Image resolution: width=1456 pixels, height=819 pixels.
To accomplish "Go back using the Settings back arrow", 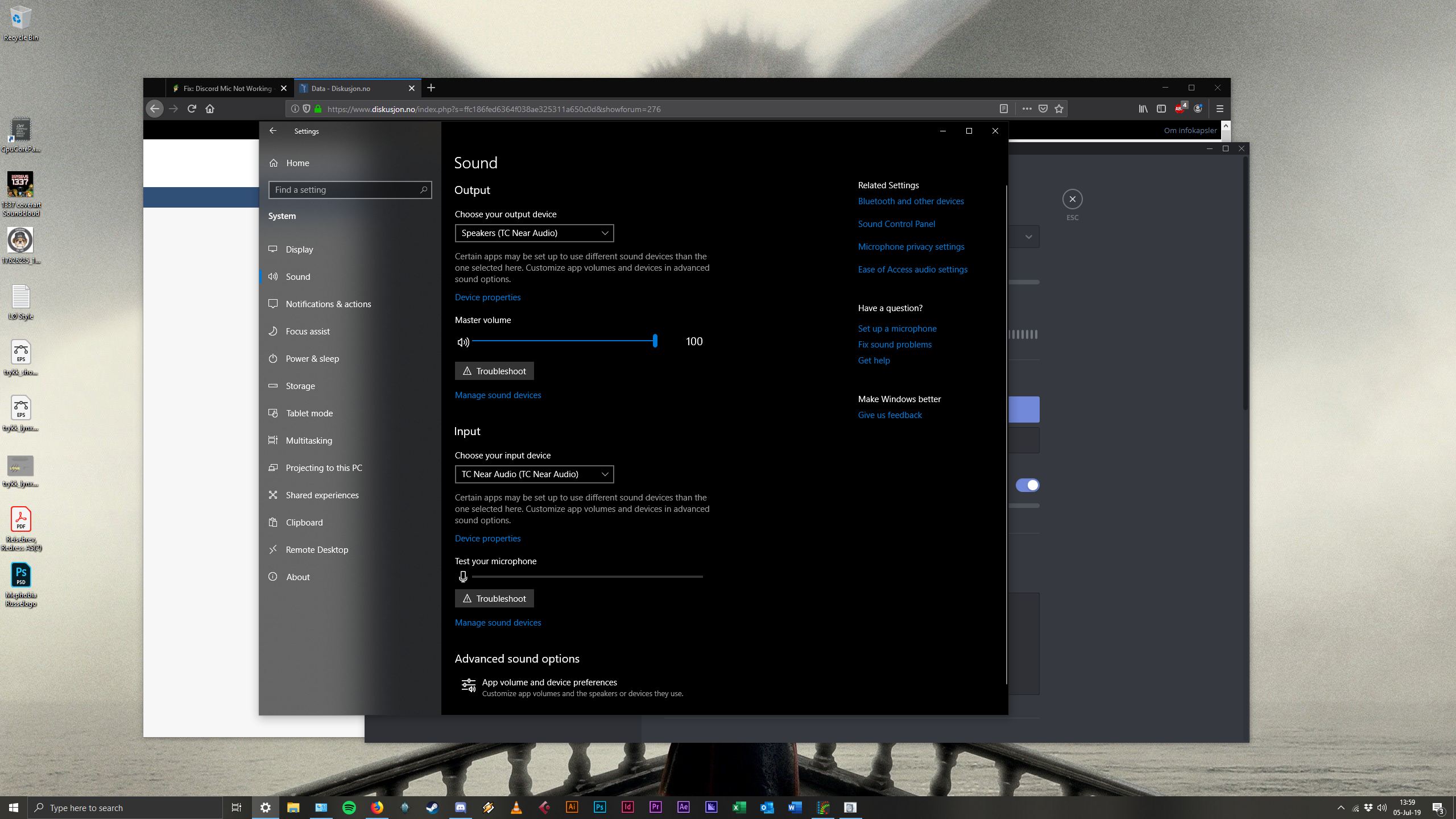I will [x=273, y=131].
